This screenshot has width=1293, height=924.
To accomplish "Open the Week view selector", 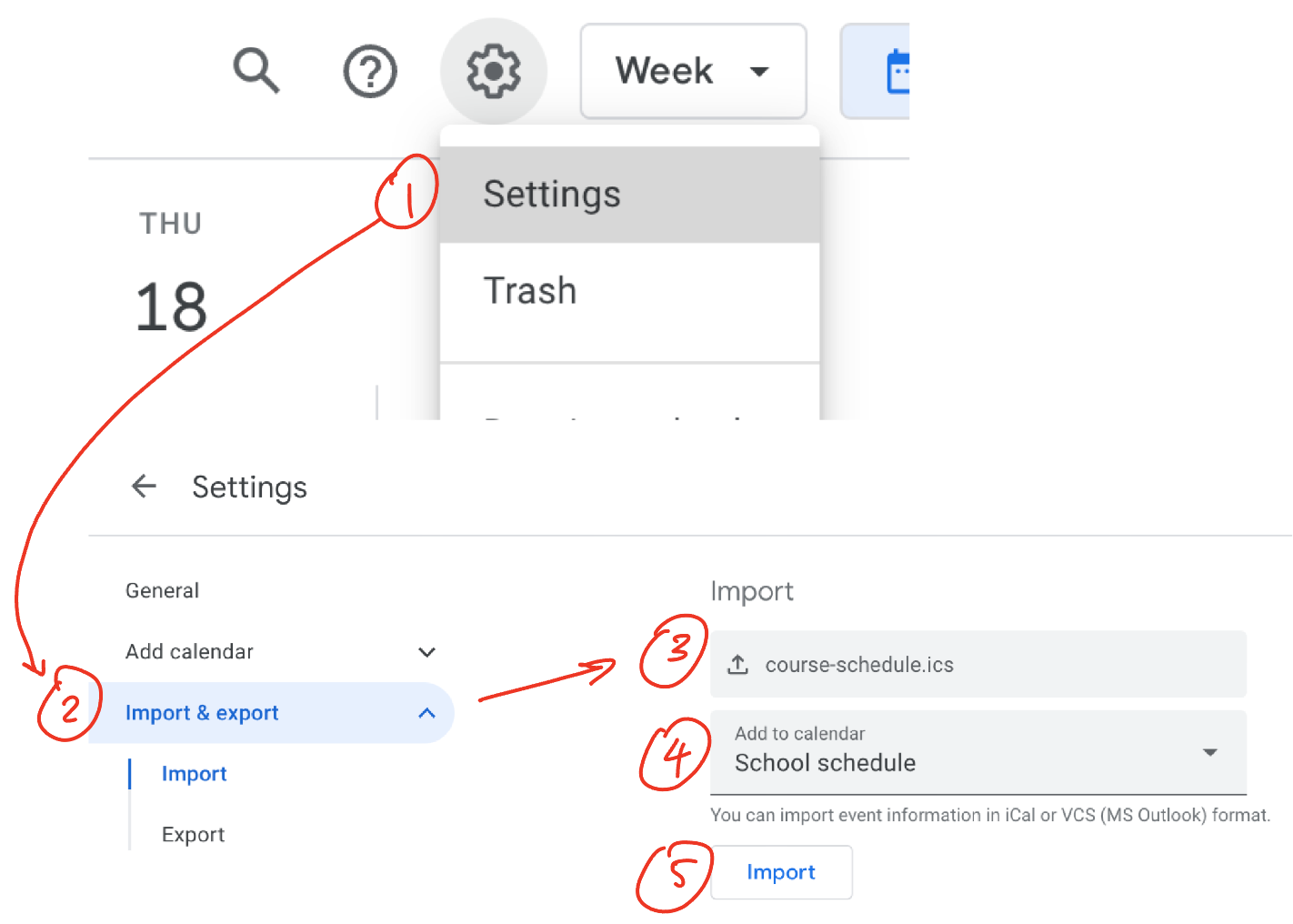I will 693,71.
